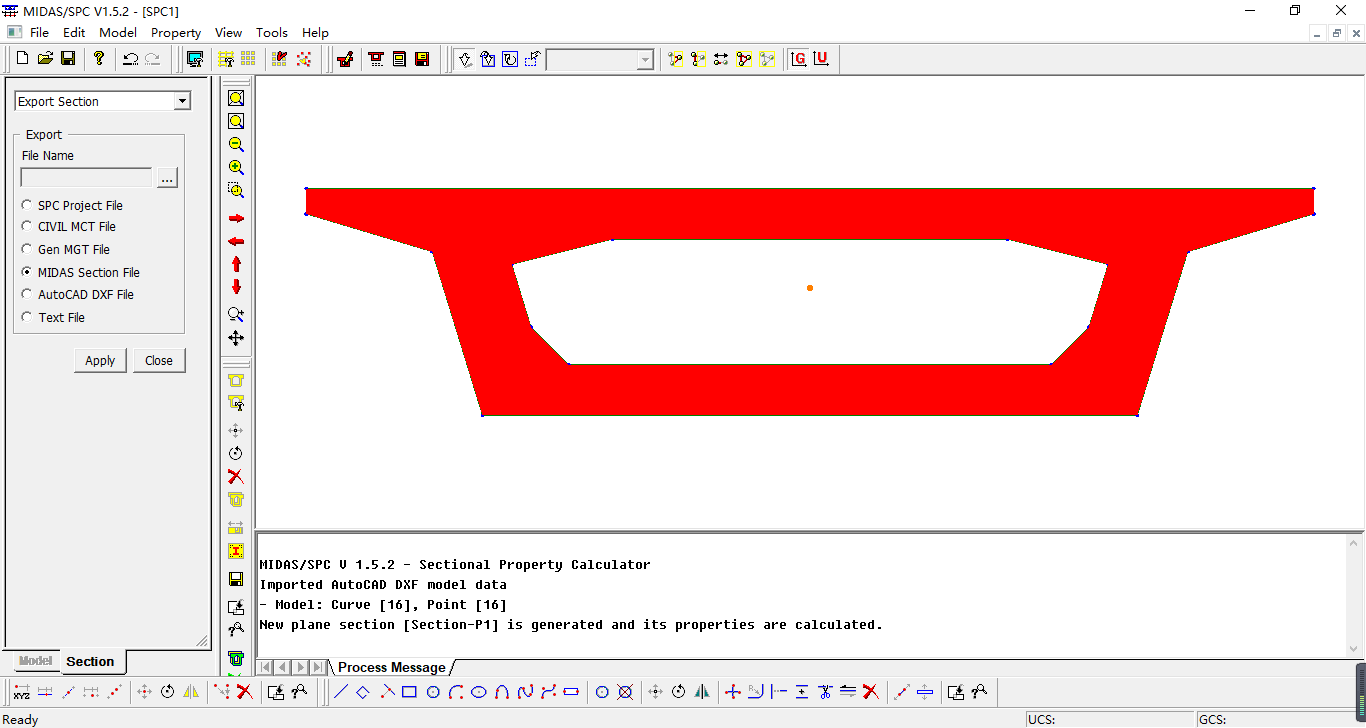Click the red pan-right arrow icon
The width and height of the screenshot is (1366, 728).
[x=236, y=218]
